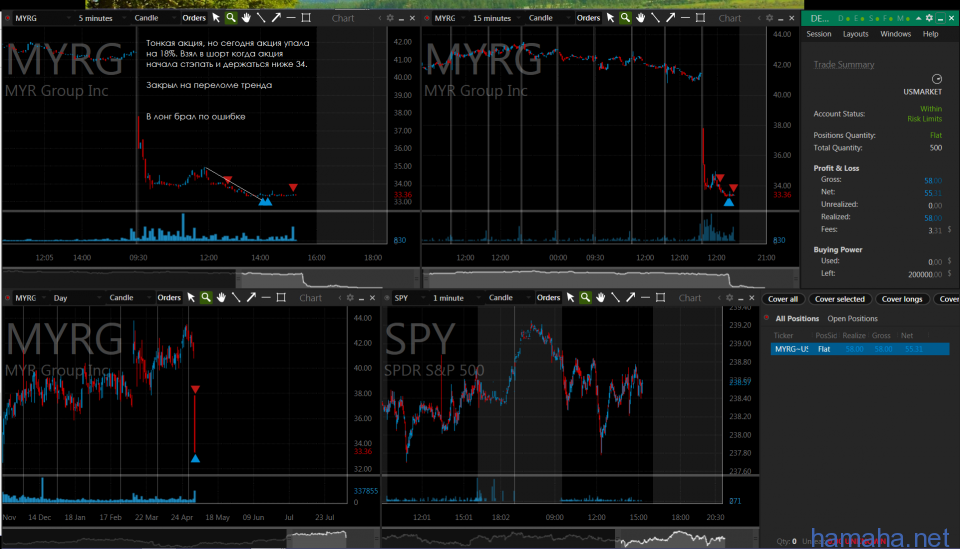Screen dimensions: 960x549
Task: Pick the trend line tool in the 15 minutes chart
Action: 655,18
